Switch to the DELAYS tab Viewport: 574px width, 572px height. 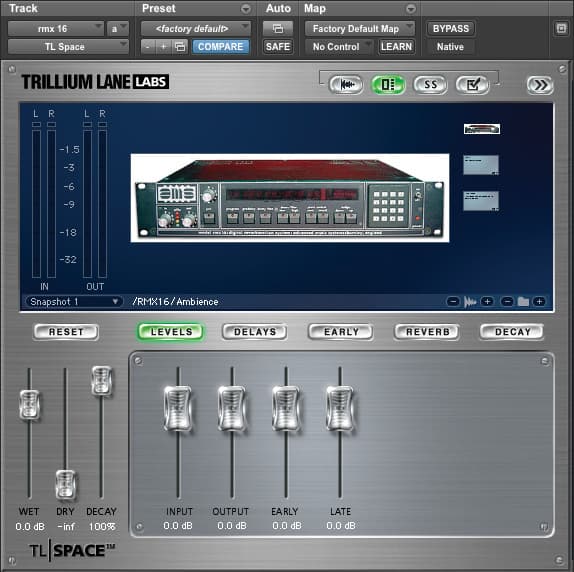255,332
